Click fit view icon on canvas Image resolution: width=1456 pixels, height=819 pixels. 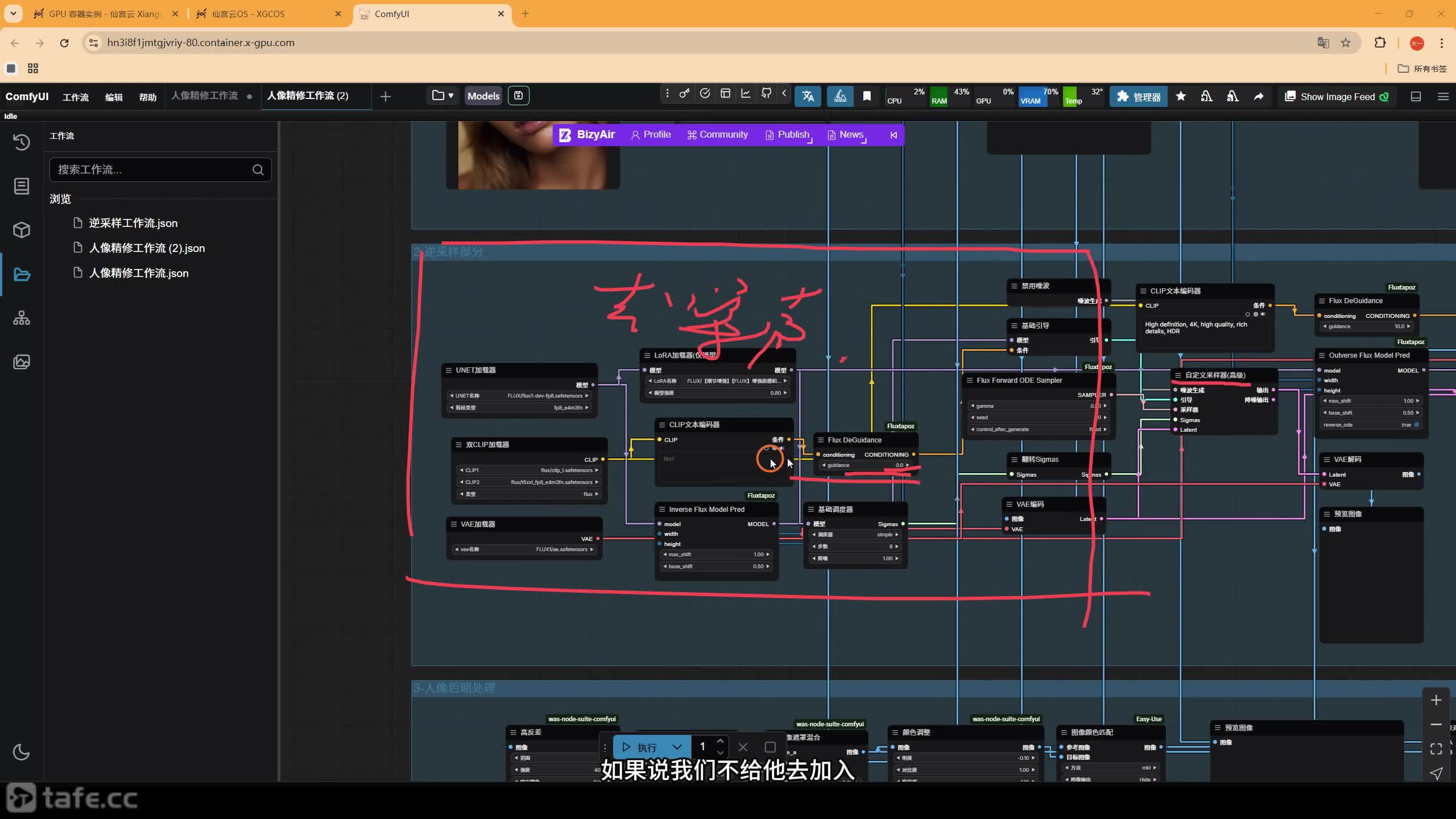(1436, 749)
